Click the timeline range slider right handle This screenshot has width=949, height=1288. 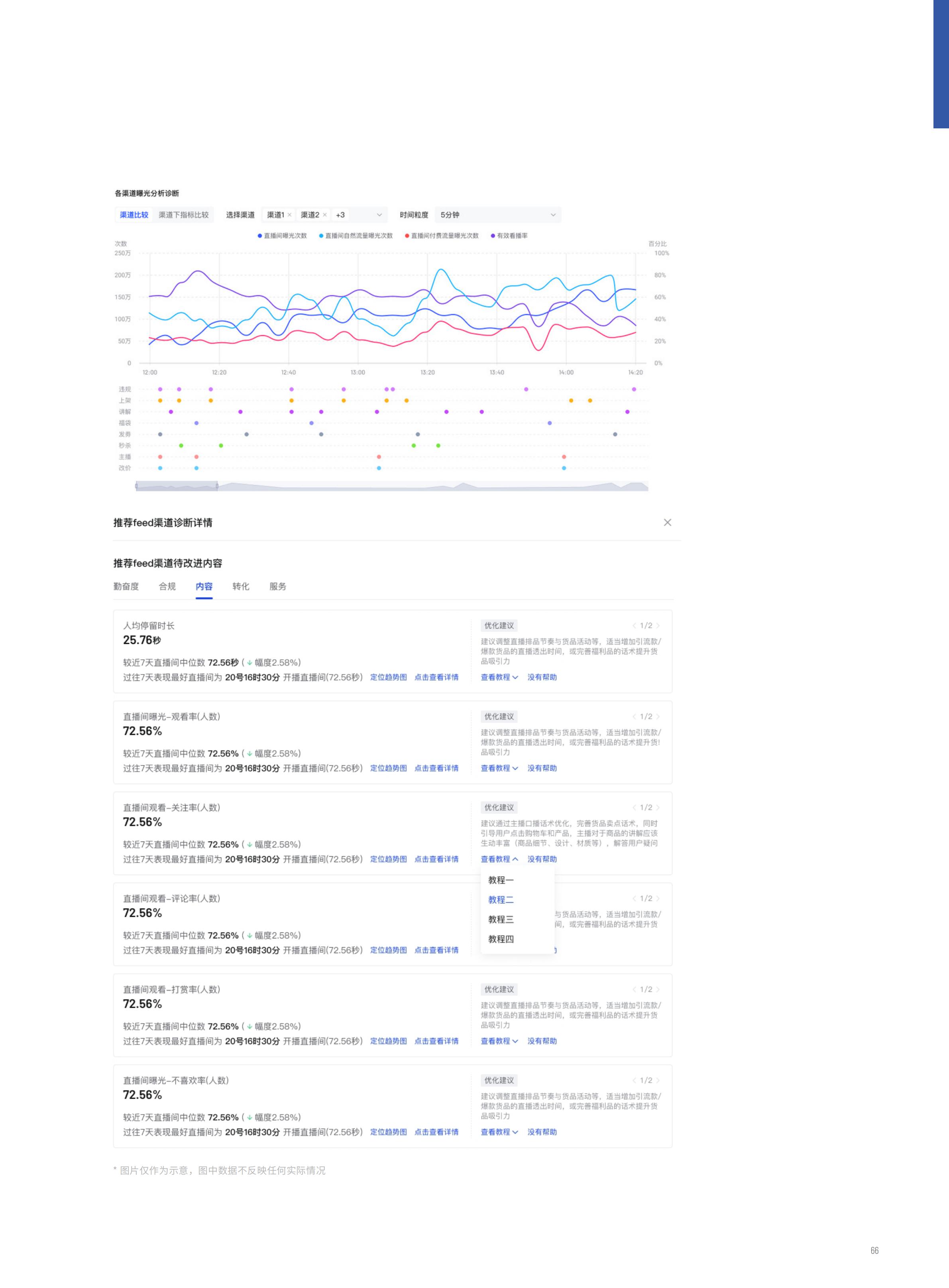click(x=217, y=486)
